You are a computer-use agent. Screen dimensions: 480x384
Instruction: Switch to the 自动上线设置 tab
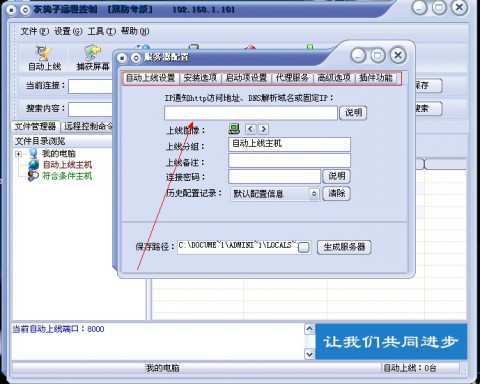click(x=151, y=78)
